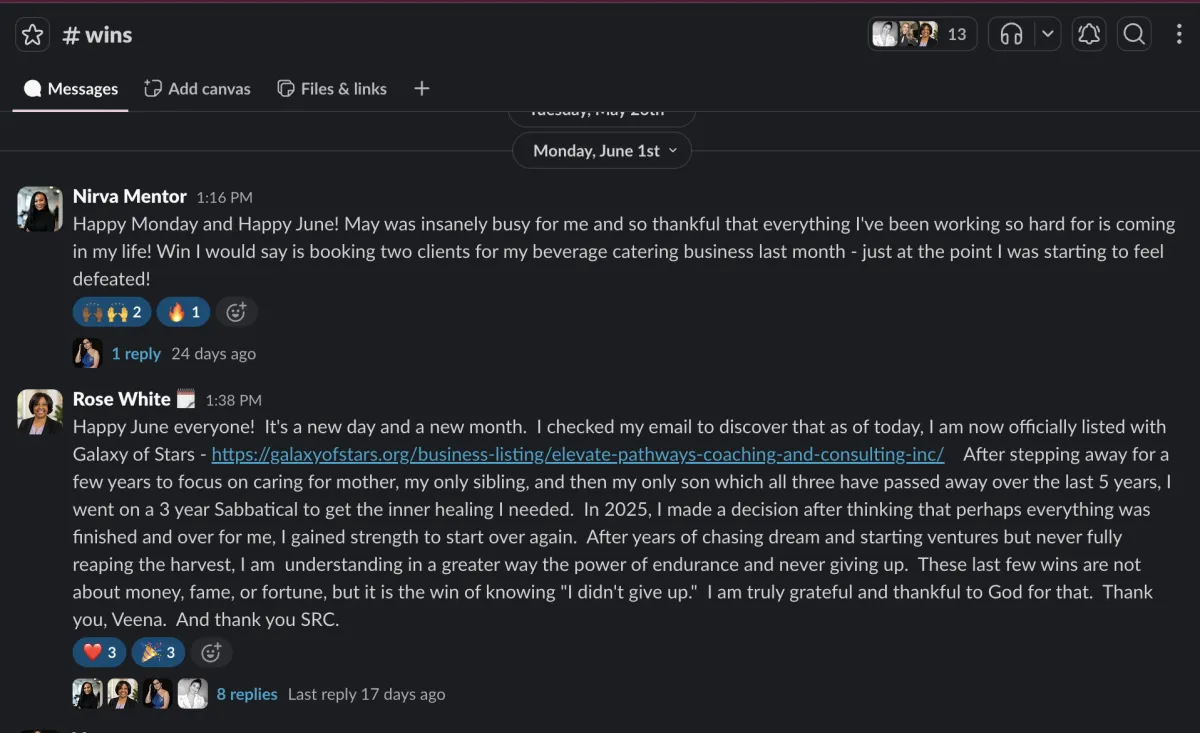The width and height of the screenshot is (1200, 733).
Task: Add reaction to Nirva Mentor's message
Action: (236, 313)
